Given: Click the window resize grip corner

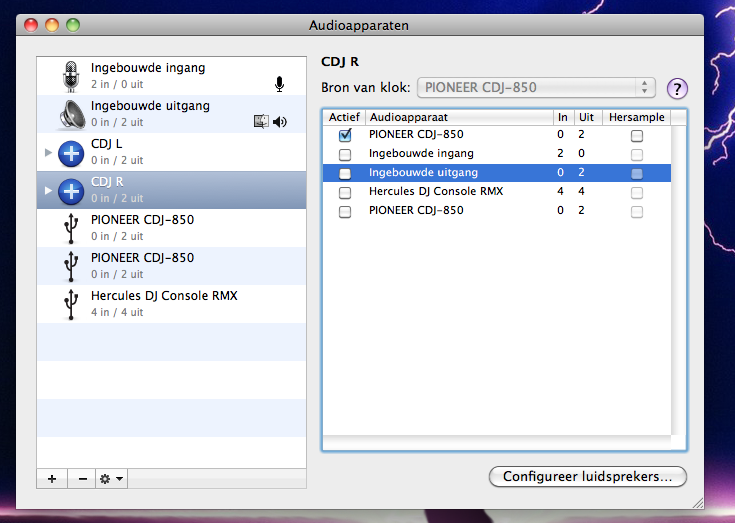Looking at the screenshot, I should tap(698, 503).
